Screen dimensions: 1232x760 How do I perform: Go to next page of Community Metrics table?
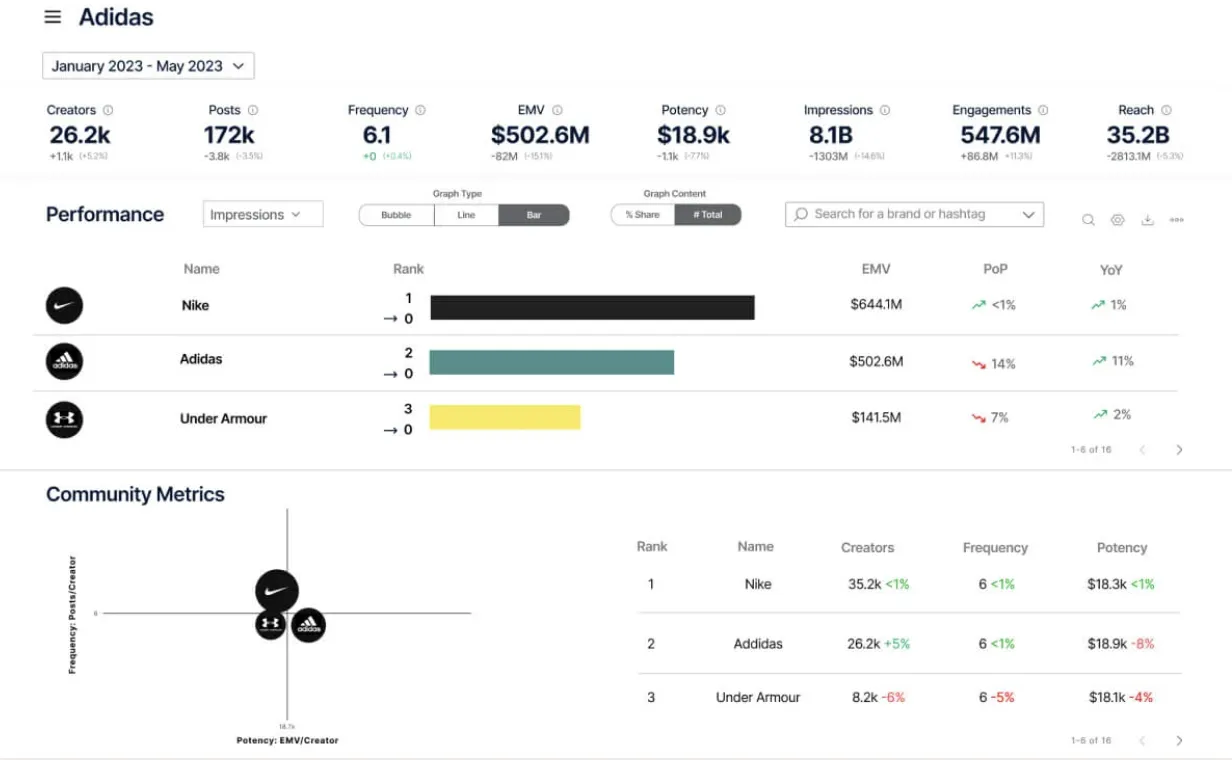(1179, 741)
